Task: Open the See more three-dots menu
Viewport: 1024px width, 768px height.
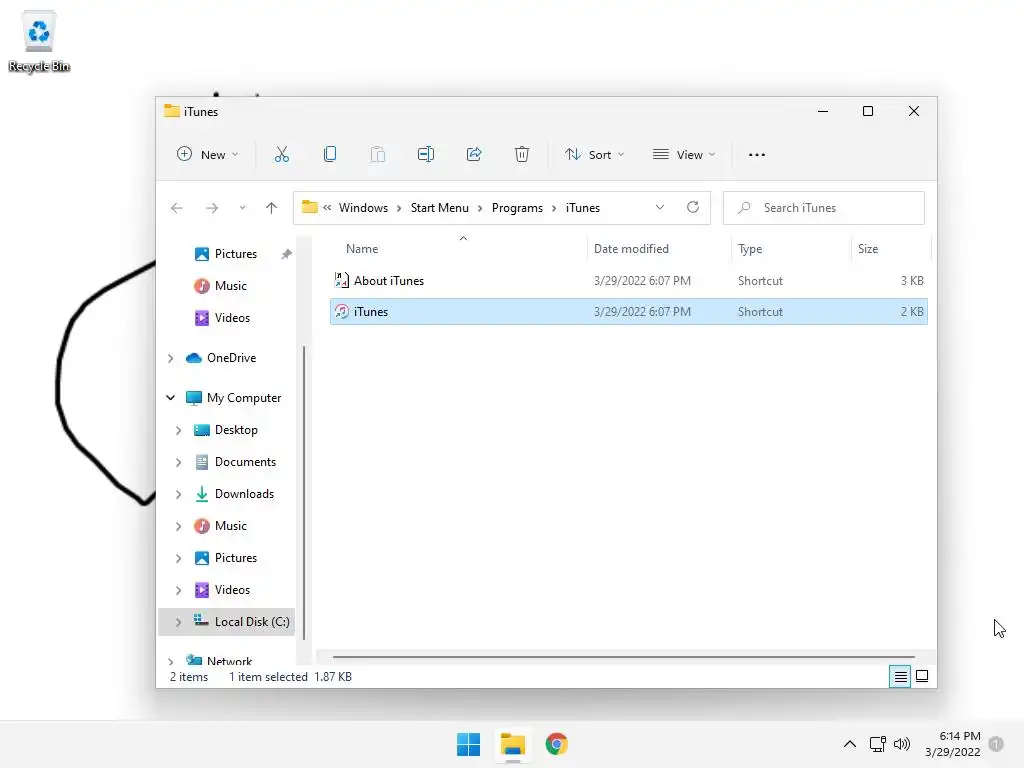Action: pyautogui.click(x=757, y=155)
